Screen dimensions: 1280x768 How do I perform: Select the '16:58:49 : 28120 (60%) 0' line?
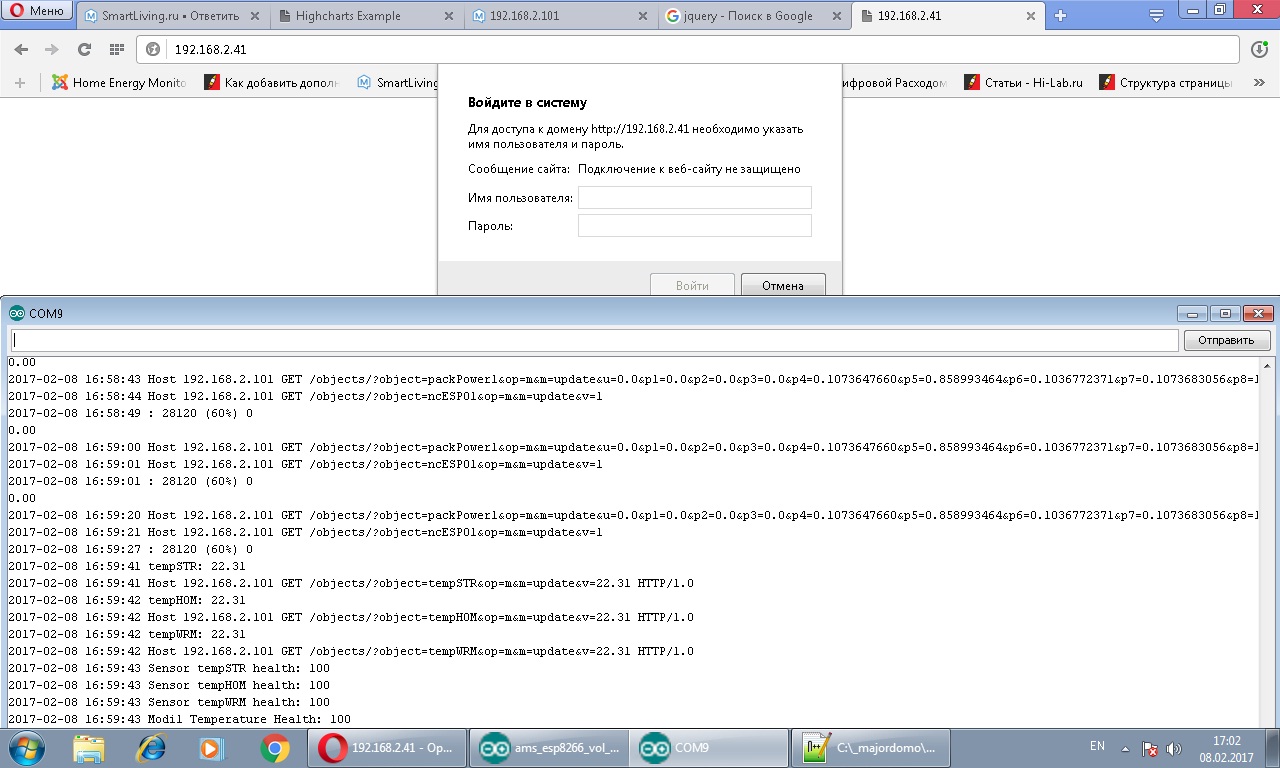pyautogui.click(x=131, y=413)
